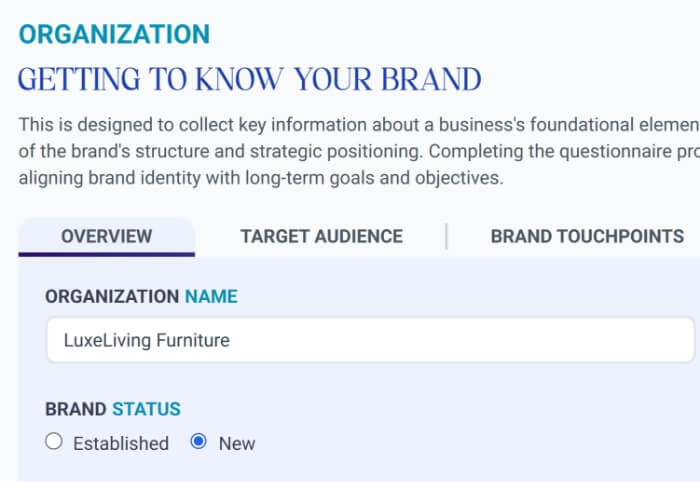Click the teal word 'NAME' in the label
Screen dimensions: 700x482
[211, 296]
